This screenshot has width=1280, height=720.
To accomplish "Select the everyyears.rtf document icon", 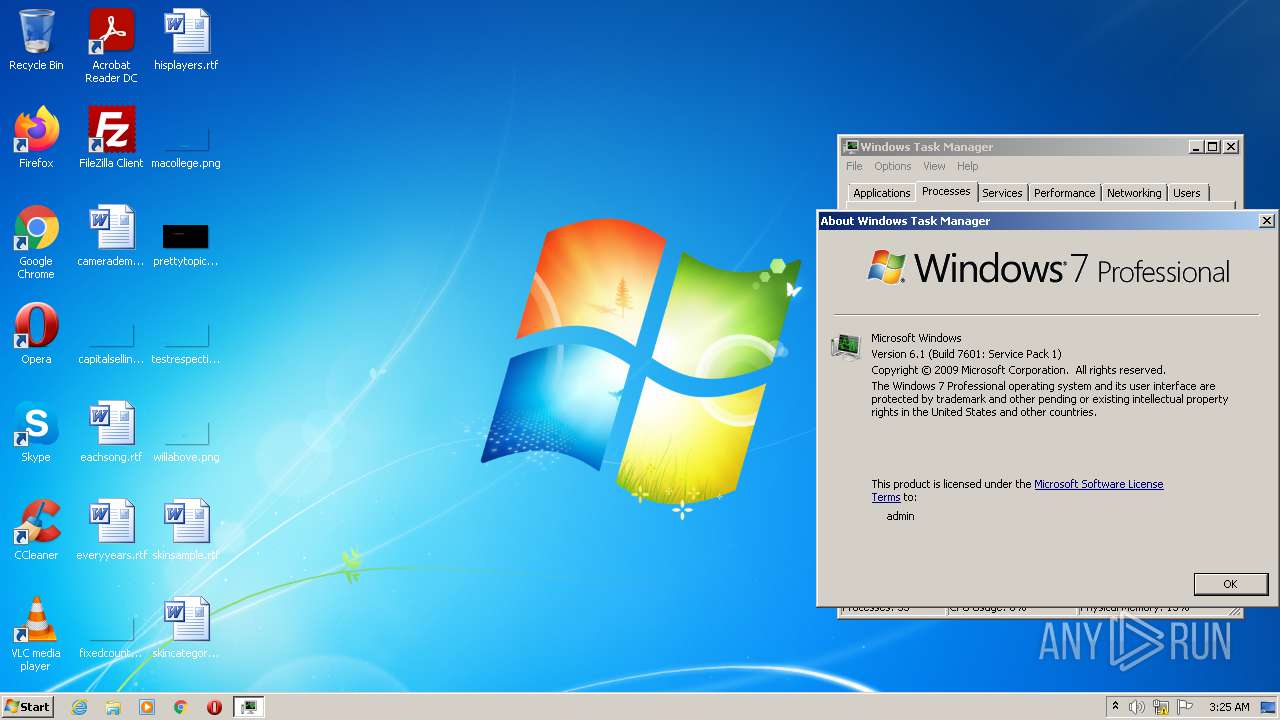I will coord(111,530).
